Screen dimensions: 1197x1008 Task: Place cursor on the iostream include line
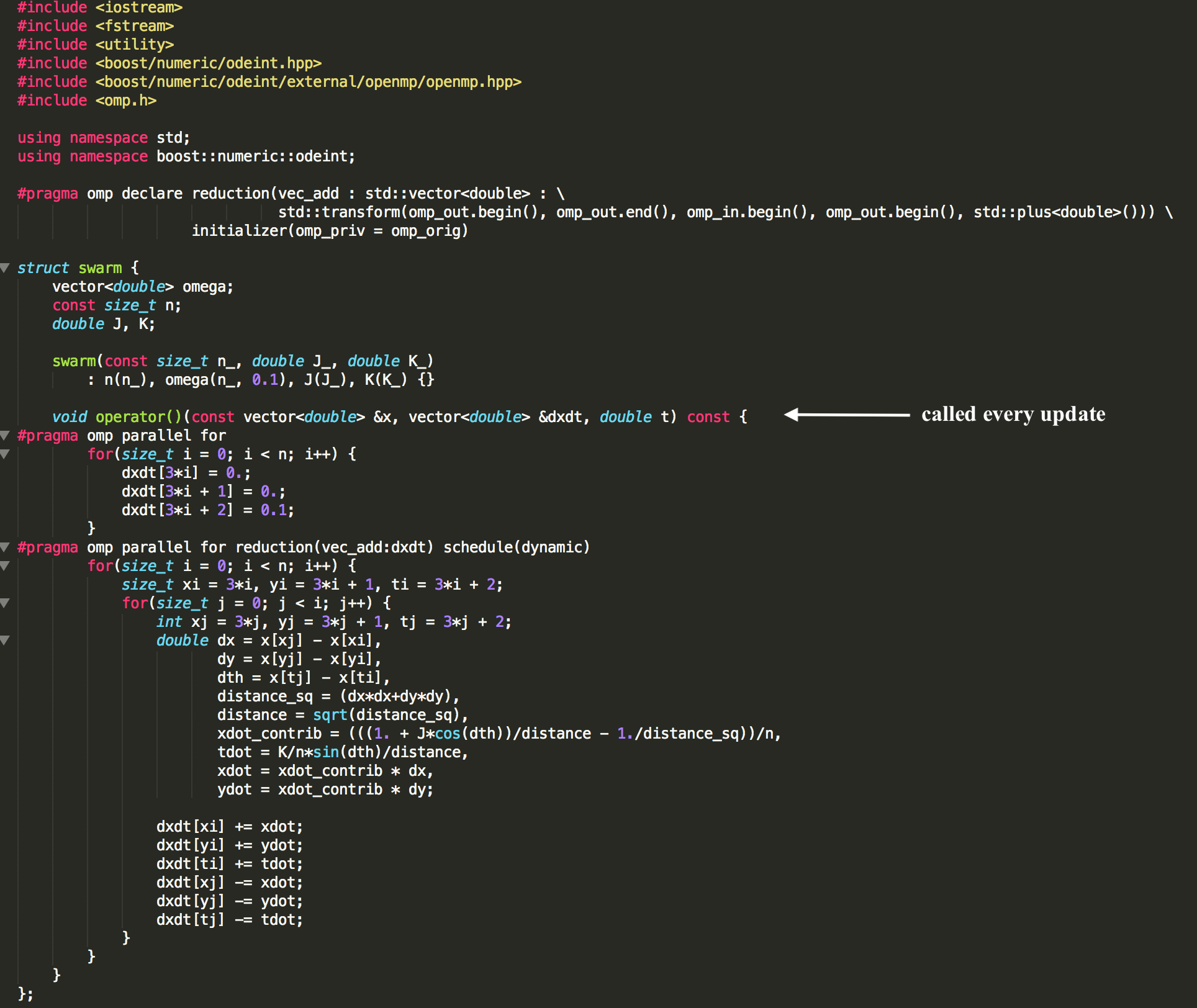click(x=99, y=7)
